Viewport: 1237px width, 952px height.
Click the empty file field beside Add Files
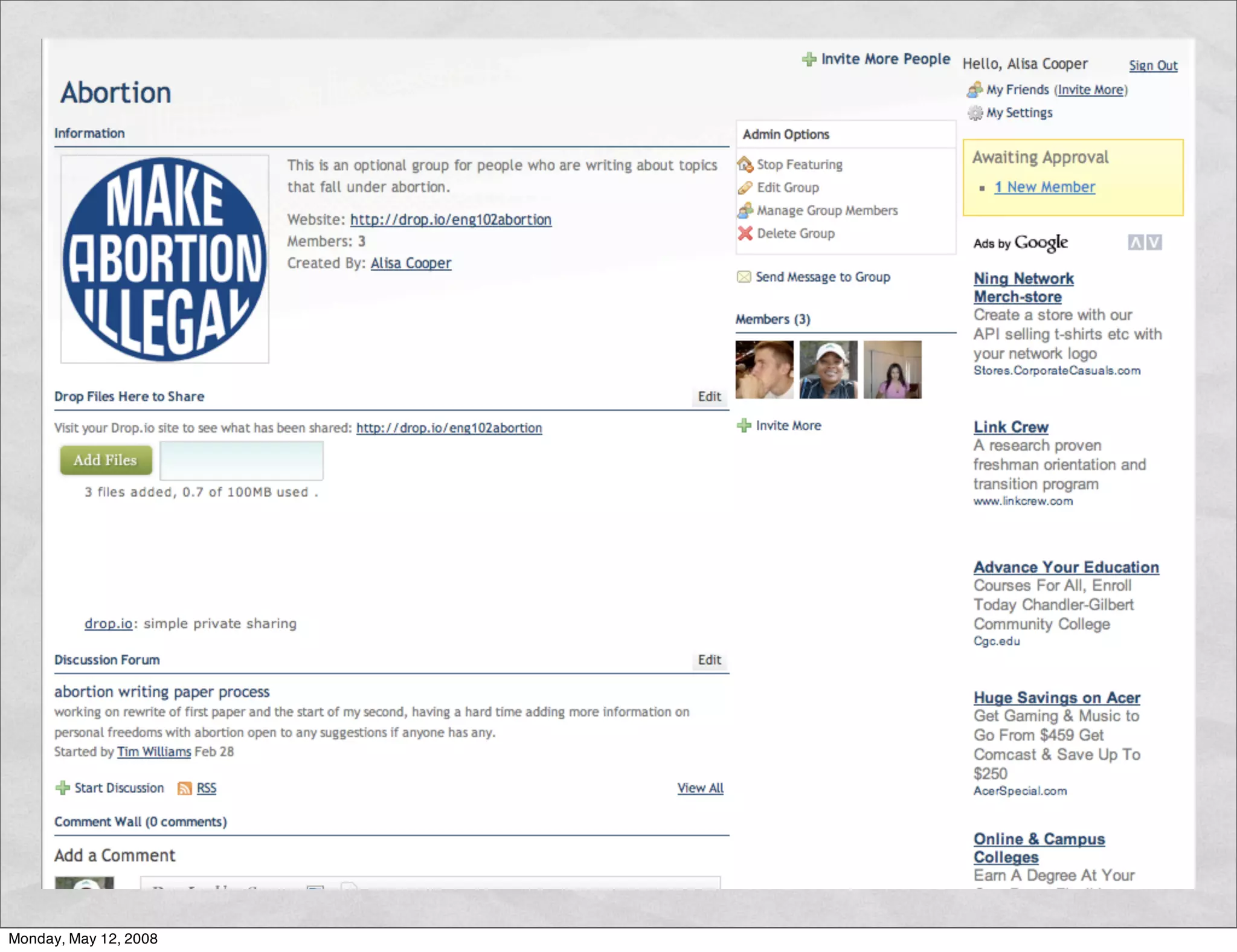(x=242, y=460)
